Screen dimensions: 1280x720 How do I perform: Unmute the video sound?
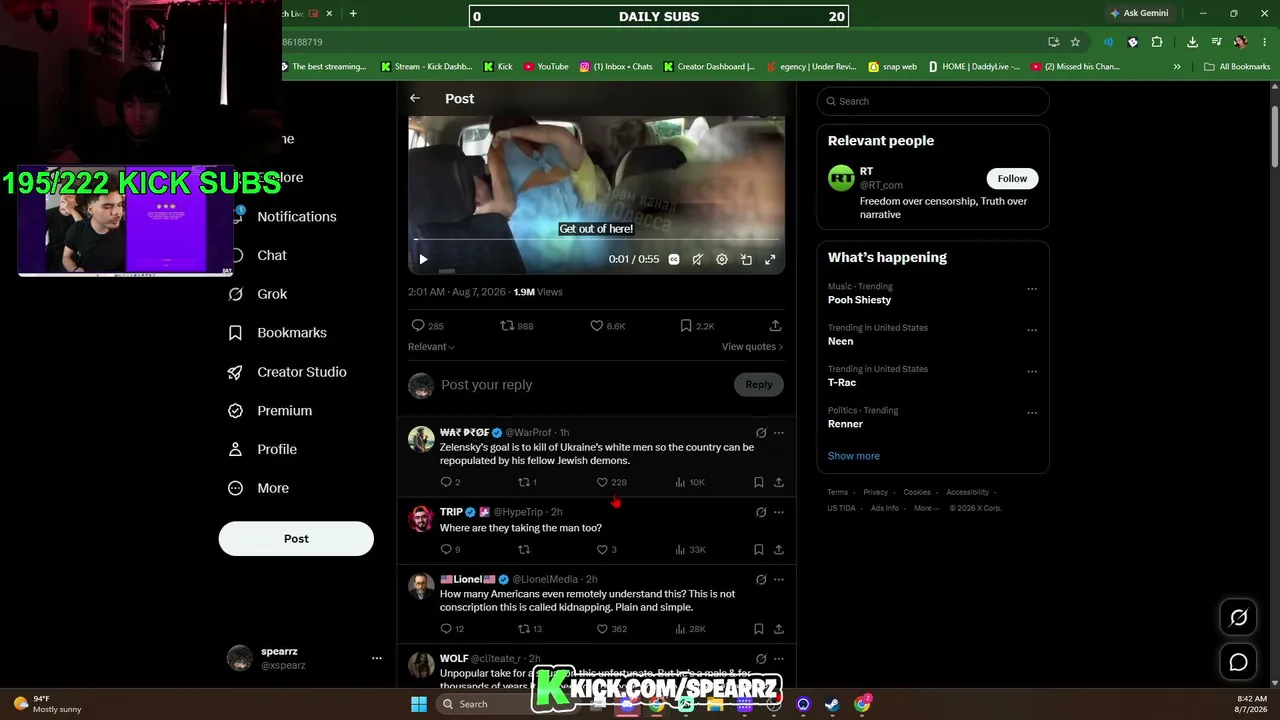(697, 259)
